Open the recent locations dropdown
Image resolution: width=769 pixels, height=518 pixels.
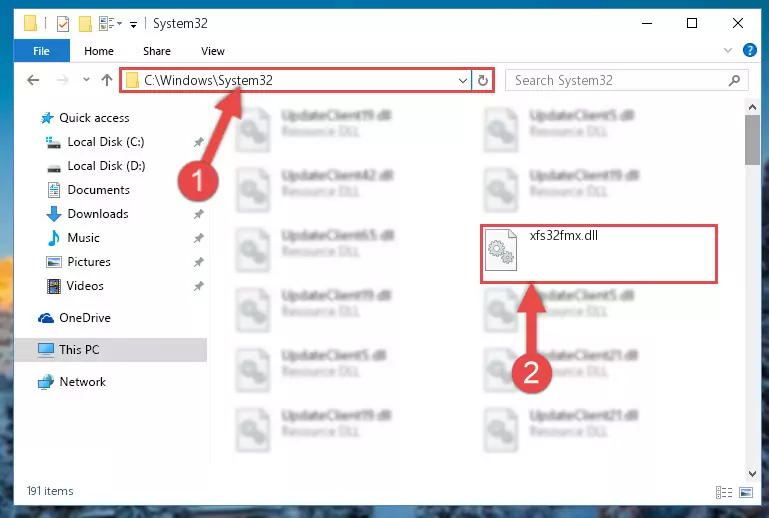pyautogui.click(x=86, y=79)
